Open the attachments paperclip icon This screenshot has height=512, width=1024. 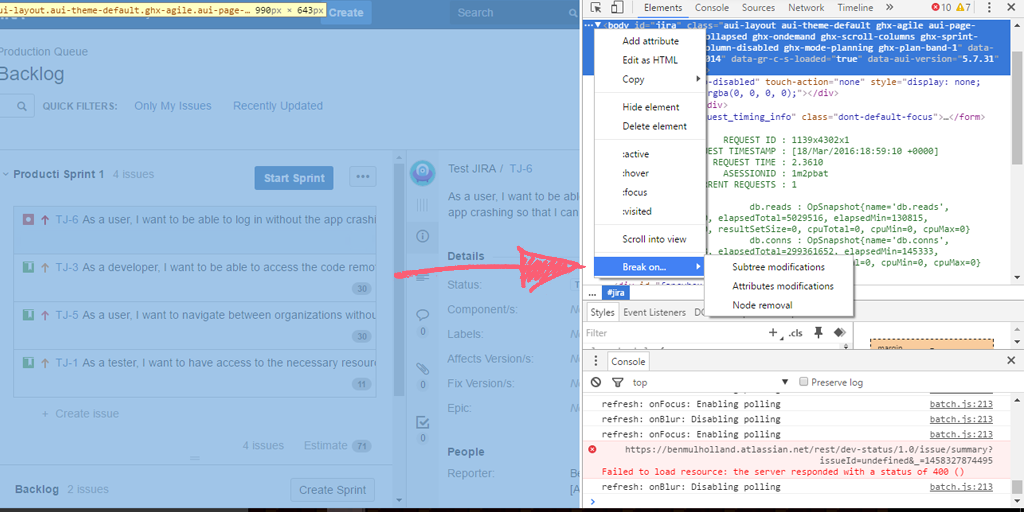pos(423,368)
